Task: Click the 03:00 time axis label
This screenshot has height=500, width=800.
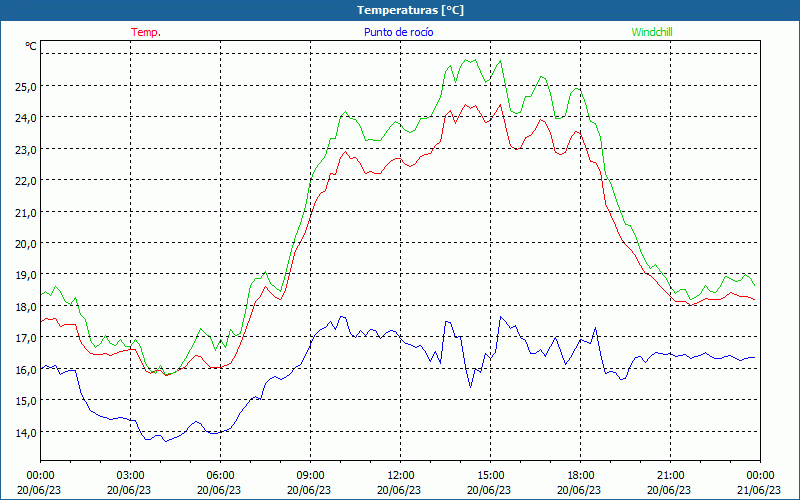Action: pyautogui.click(x=130, y=476)
